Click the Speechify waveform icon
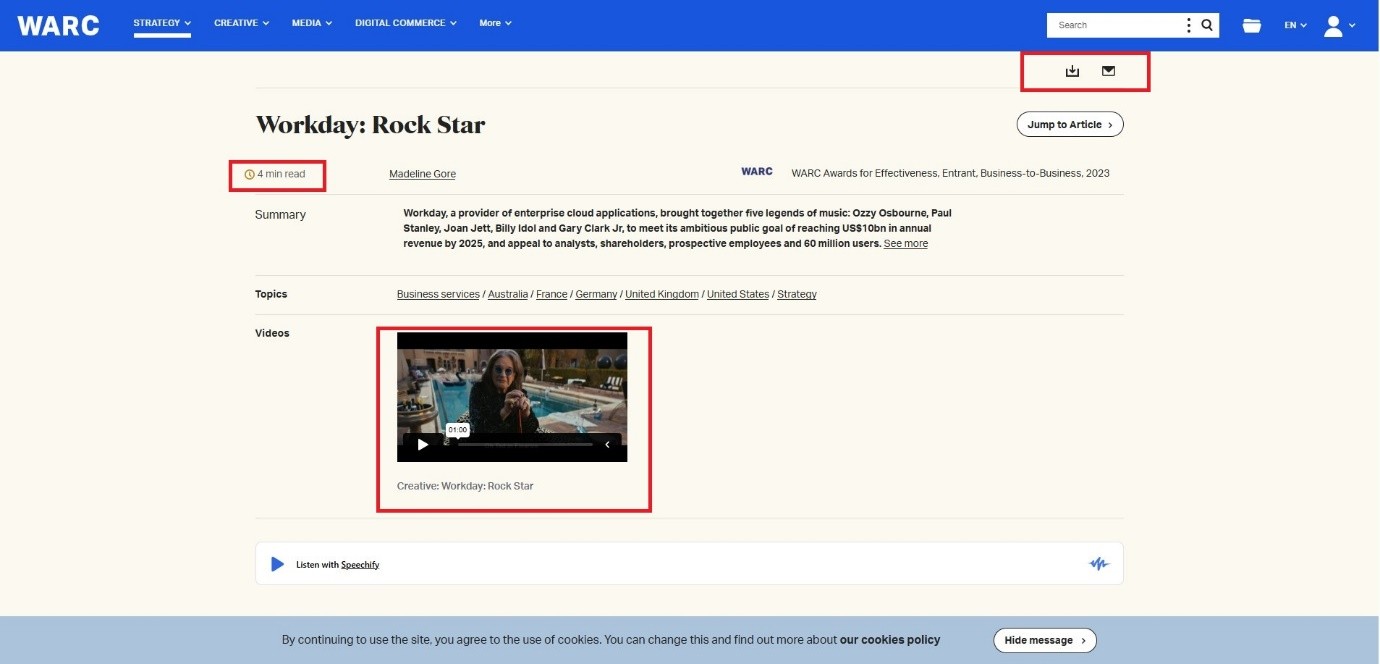 [x=1099, y=564]
